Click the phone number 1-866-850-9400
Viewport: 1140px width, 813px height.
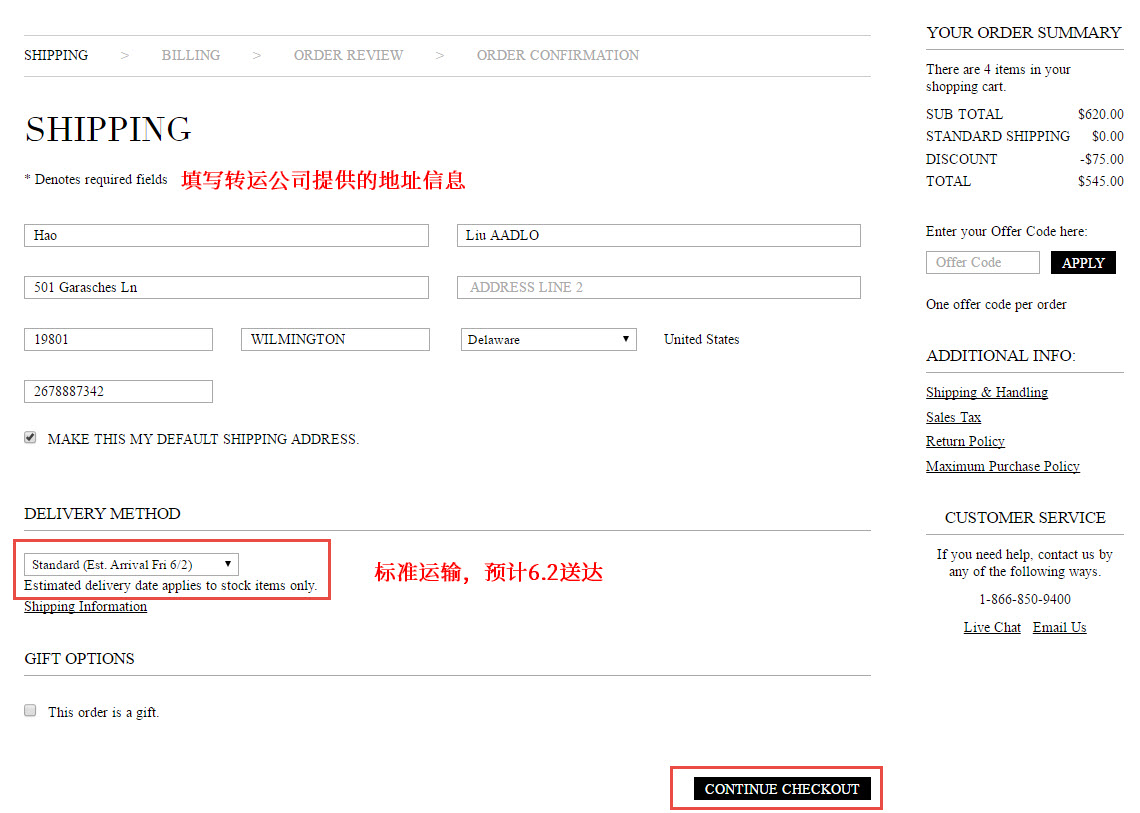[x=1024, y=599]
